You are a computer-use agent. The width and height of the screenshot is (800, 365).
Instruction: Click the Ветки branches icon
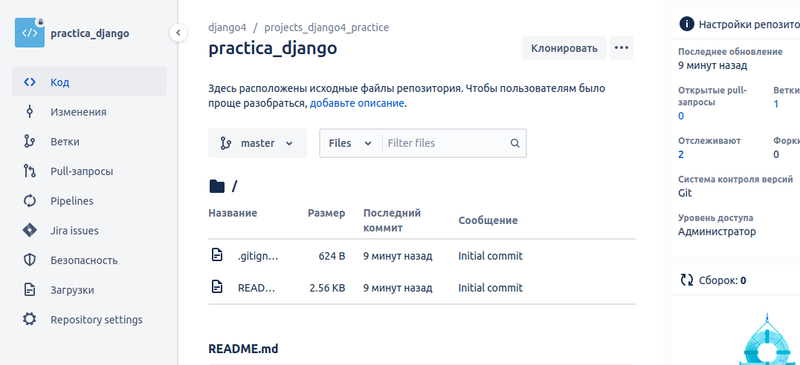click(30, 141)
